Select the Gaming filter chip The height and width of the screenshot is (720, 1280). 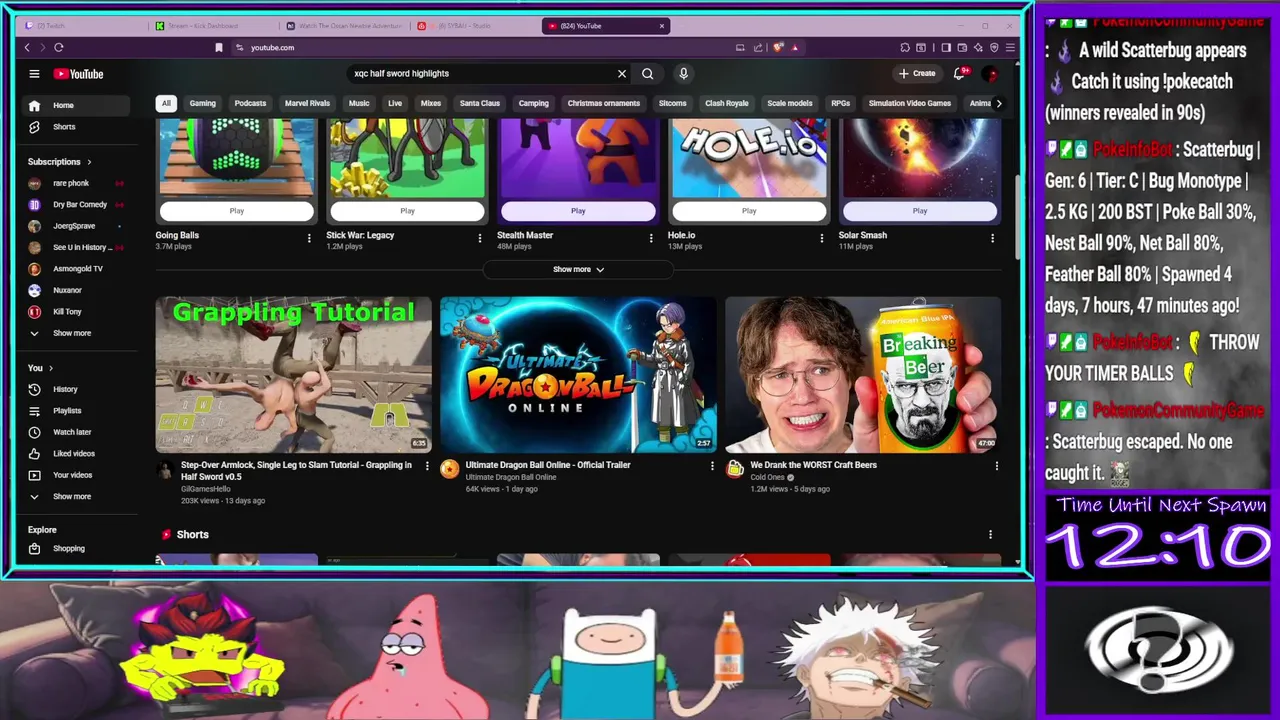tap(203, 103)
